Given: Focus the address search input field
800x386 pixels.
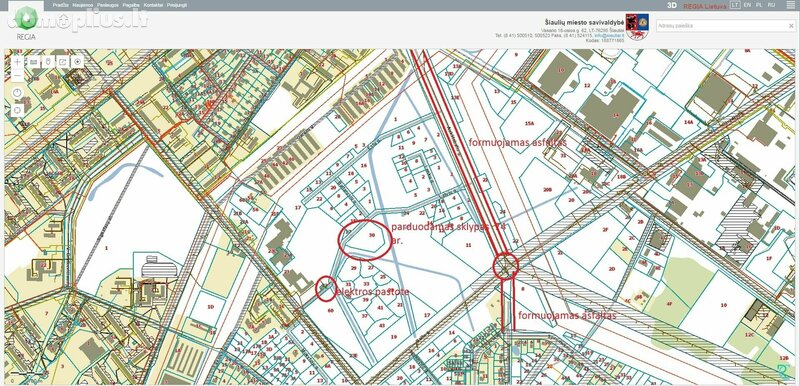Looking at the screenshot, I should click(721, 25).
